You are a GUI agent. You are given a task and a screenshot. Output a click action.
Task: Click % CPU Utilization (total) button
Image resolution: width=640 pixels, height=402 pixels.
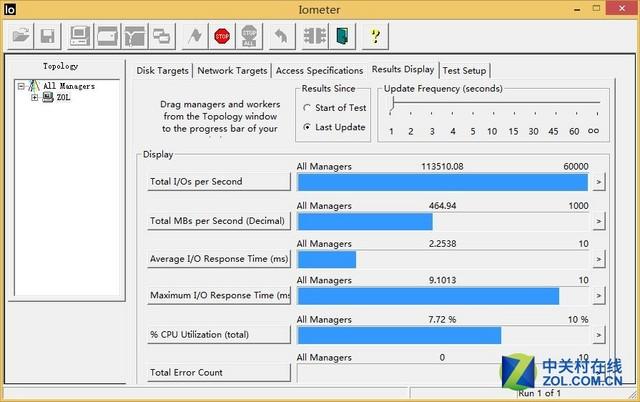[x=219, y=335]
